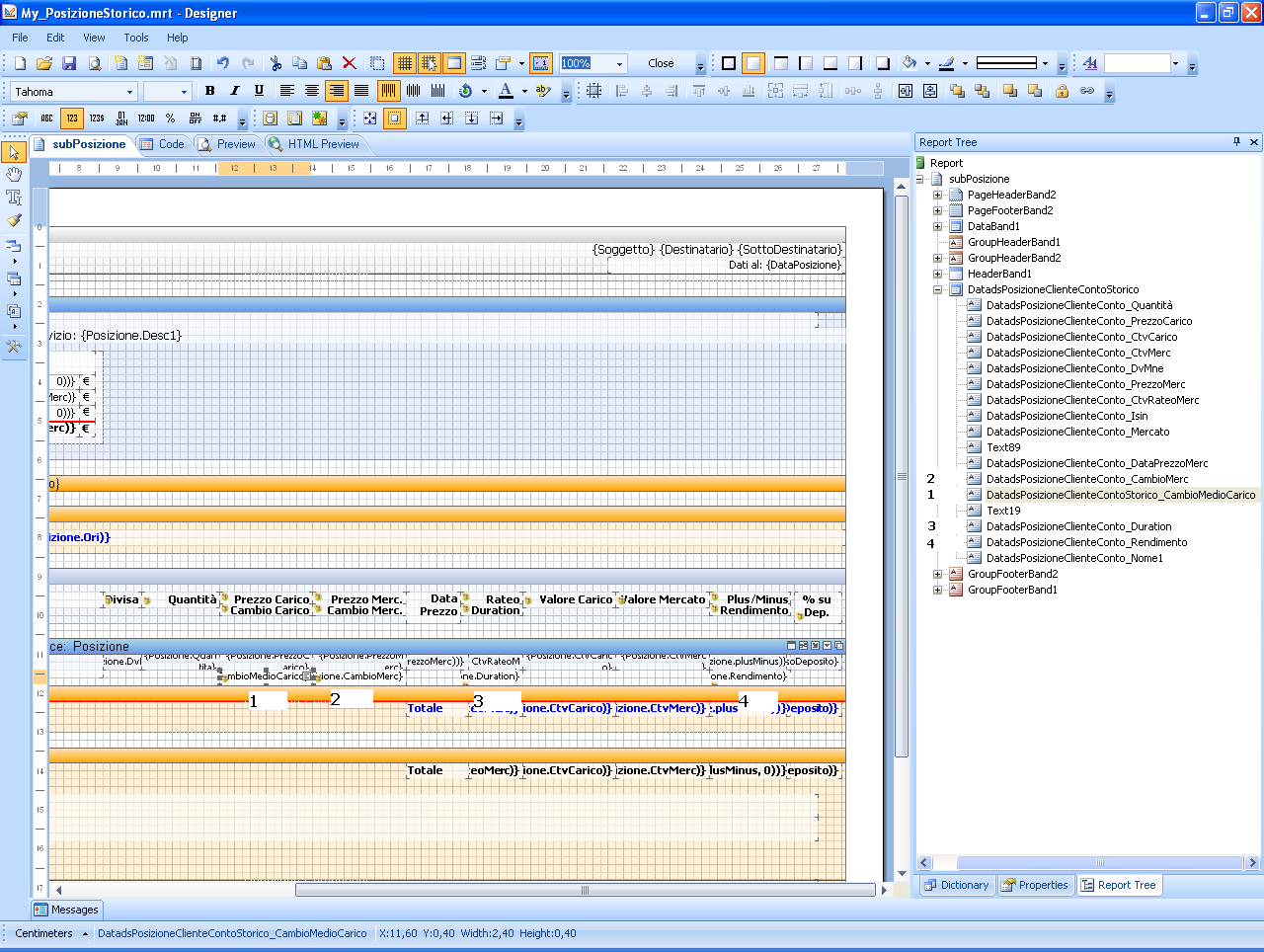1264x952 pixels.
Task: Pin the Report Tree panel
Action: [x=1236, y=142]
